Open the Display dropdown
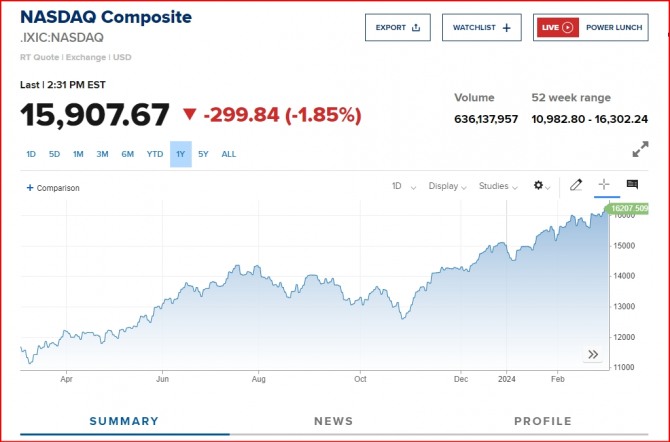Image resolution: width=670 pixels, height=442 pixels. click(448, 186)
